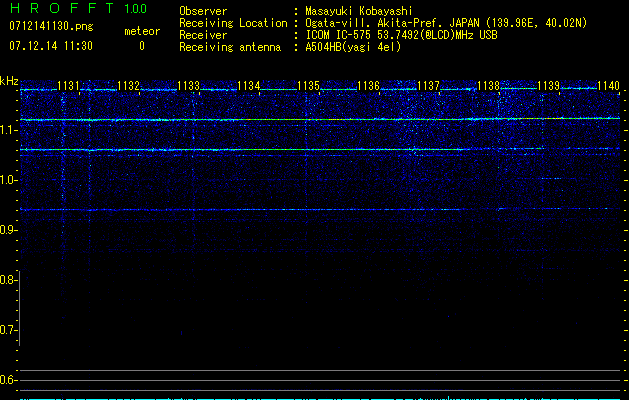The width and height of the screenshot is (629, 400).
Task: Click the 0.9 kHz axis label
Action: coord(8,230)
